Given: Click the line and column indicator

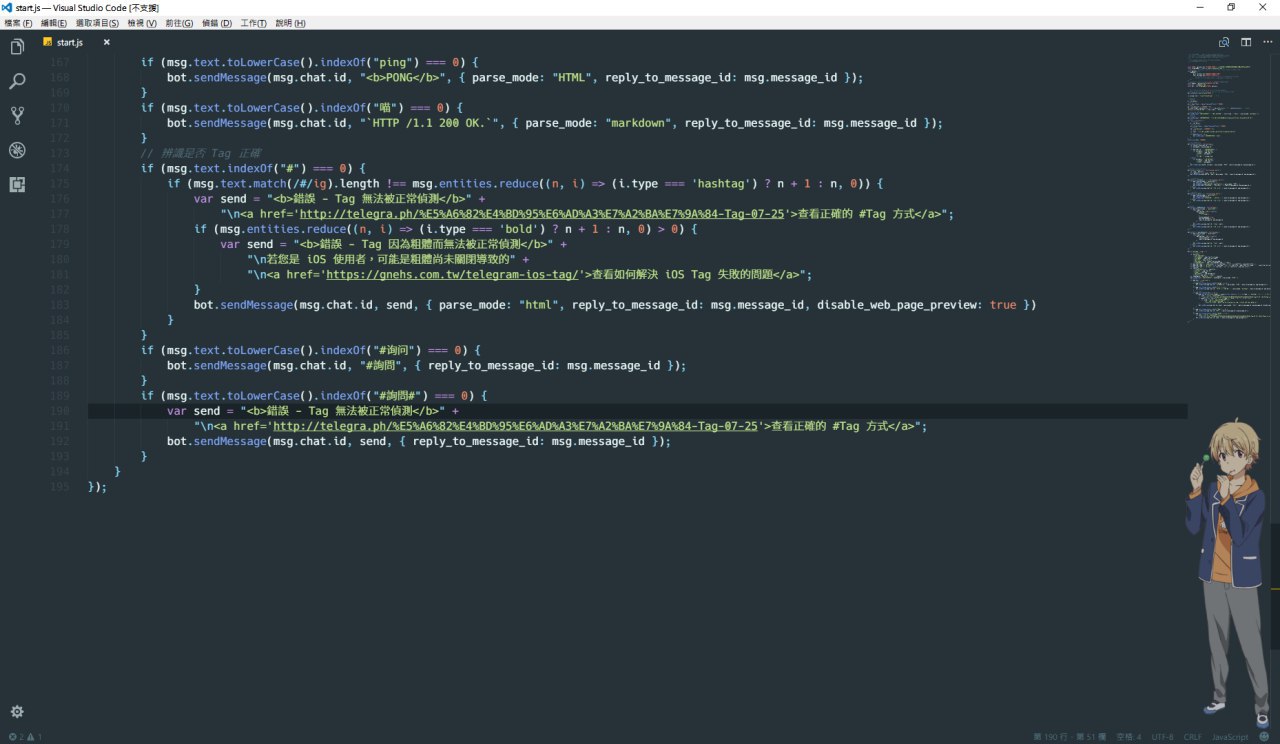Looking at the screenshot, I should click(1068, 737).
